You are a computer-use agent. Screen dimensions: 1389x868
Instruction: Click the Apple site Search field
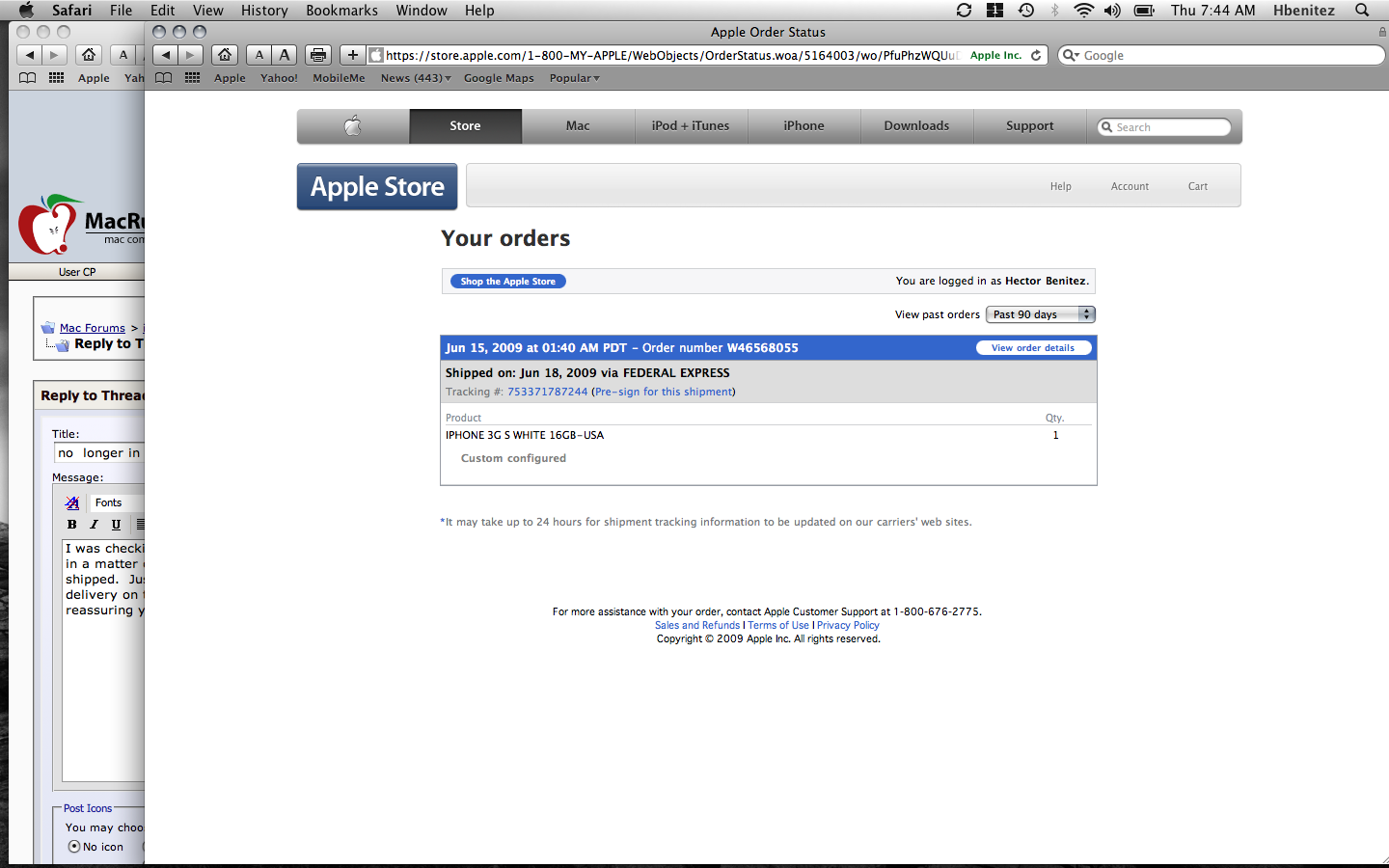click(1164, 126)
